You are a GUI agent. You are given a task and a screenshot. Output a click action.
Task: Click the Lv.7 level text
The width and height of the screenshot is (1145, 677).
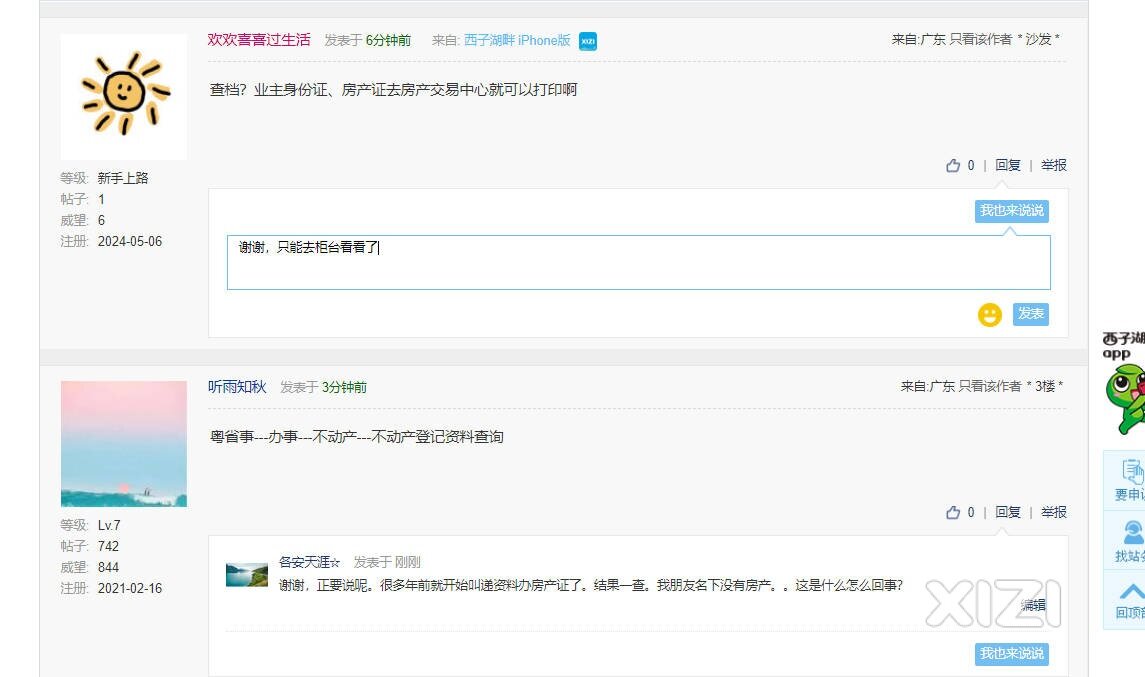coord(109,525)
